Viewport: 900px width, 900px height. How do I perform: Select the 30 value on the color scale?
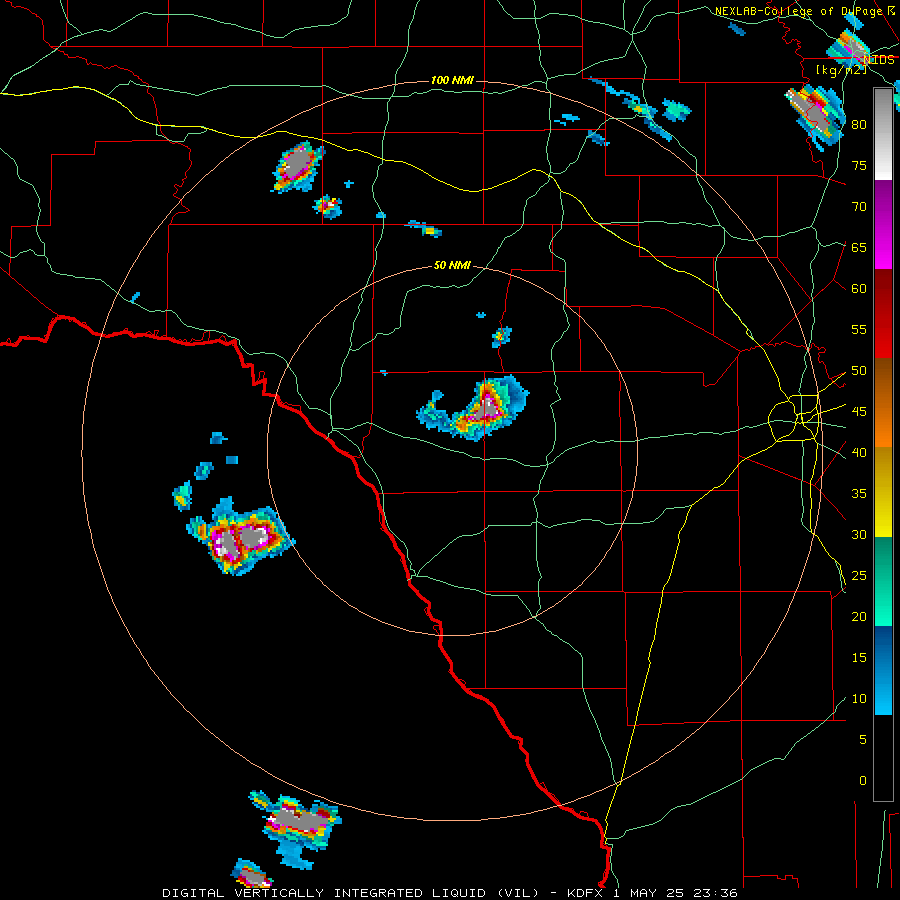(859, 534)
